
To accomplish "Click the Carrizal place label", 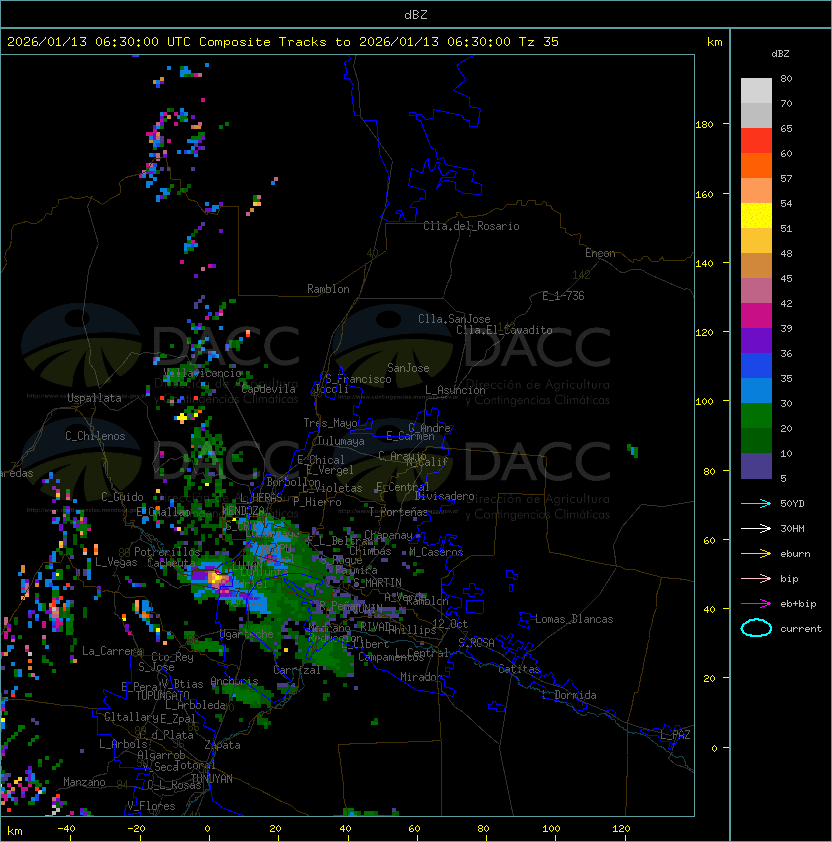I will tap(297, 670).
